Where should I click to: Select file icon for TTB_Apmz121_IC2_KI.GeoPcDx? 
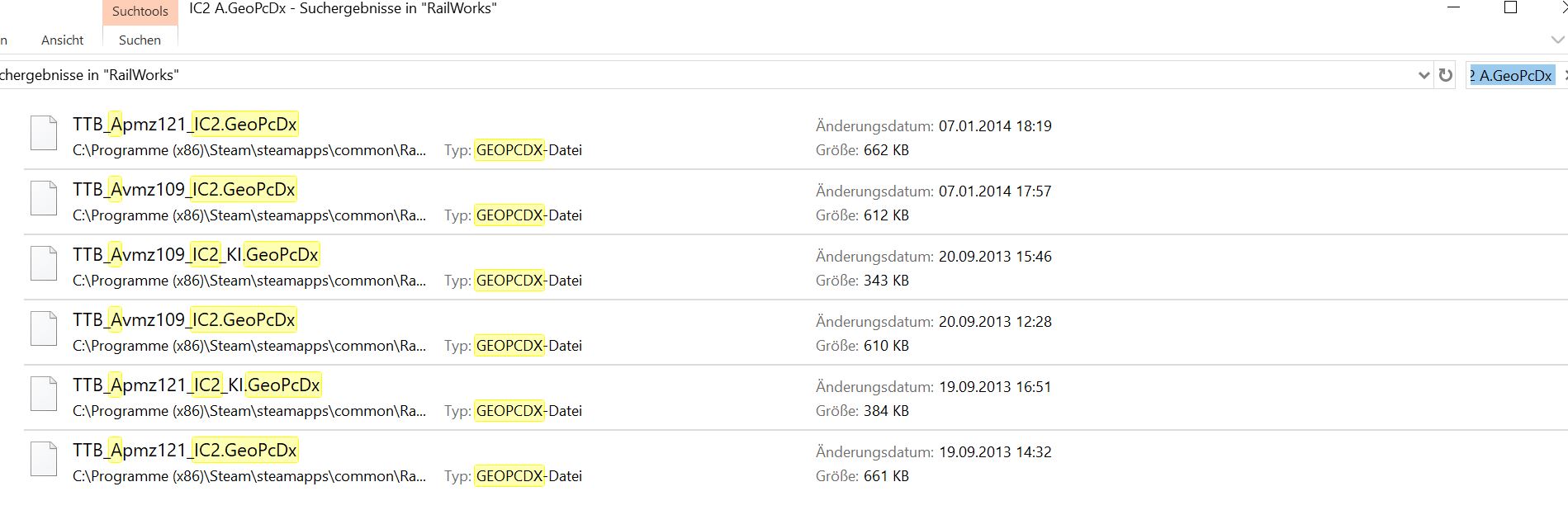coord(44,394)
